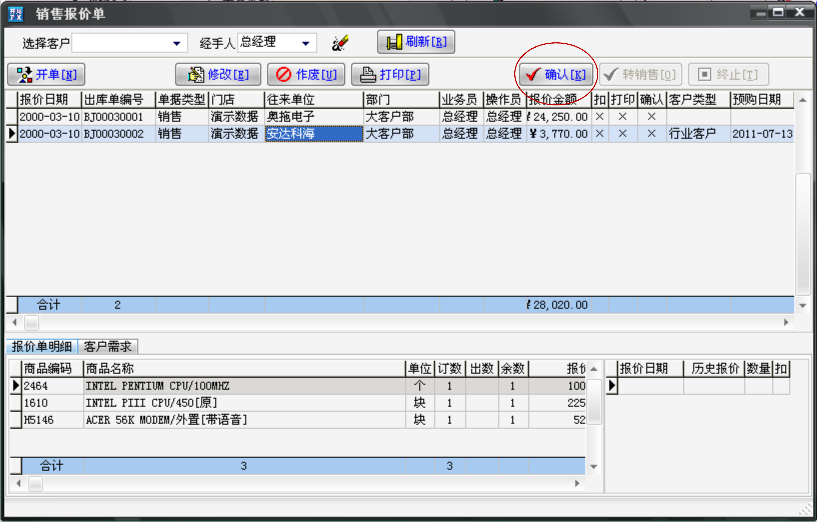
Task: Click the 单位 cell of product 1610
Action: pyautogui.click(x=419, y=403)
